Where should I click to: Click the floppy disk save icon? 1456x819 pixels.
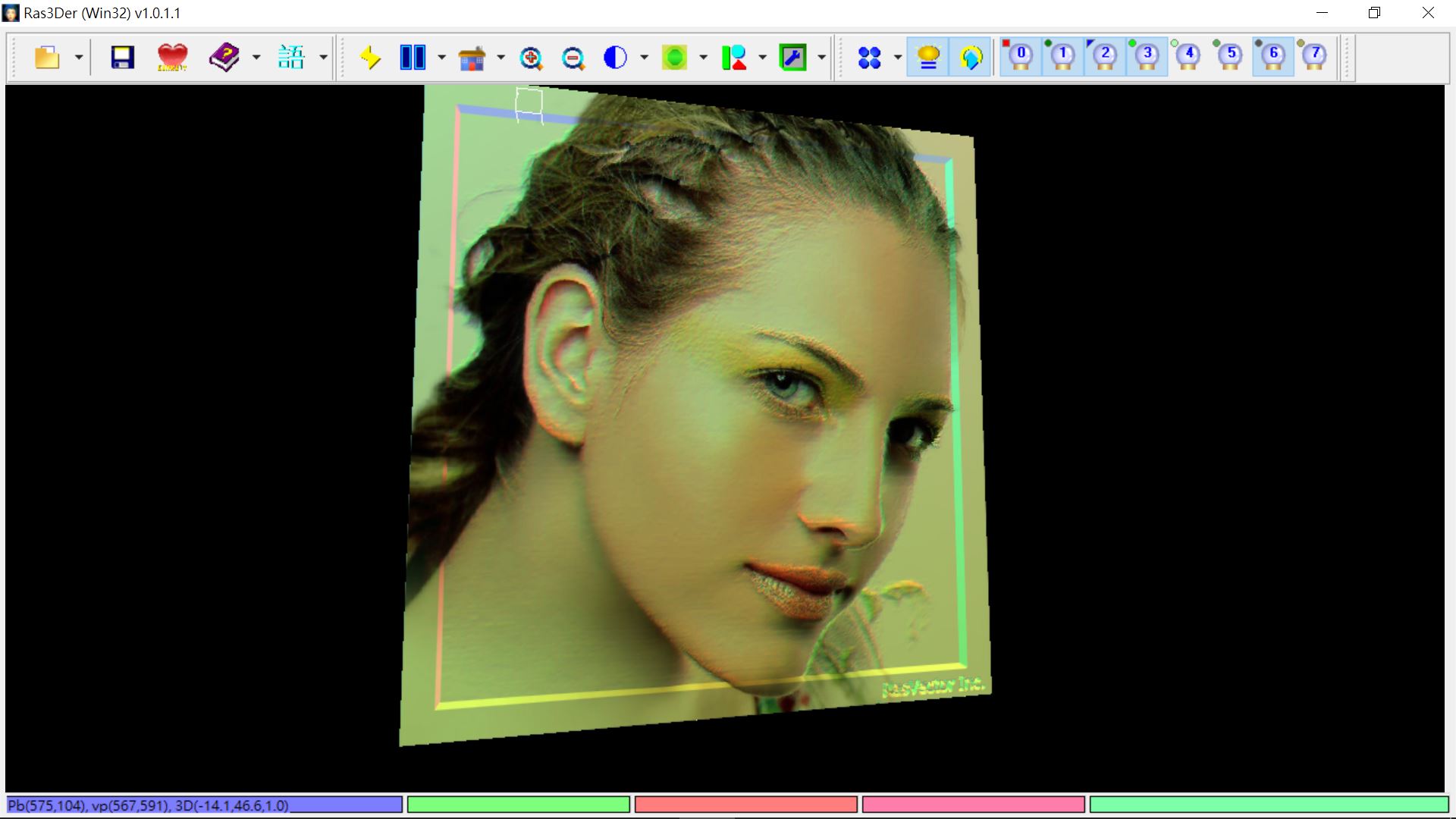(x=122, y=58)
